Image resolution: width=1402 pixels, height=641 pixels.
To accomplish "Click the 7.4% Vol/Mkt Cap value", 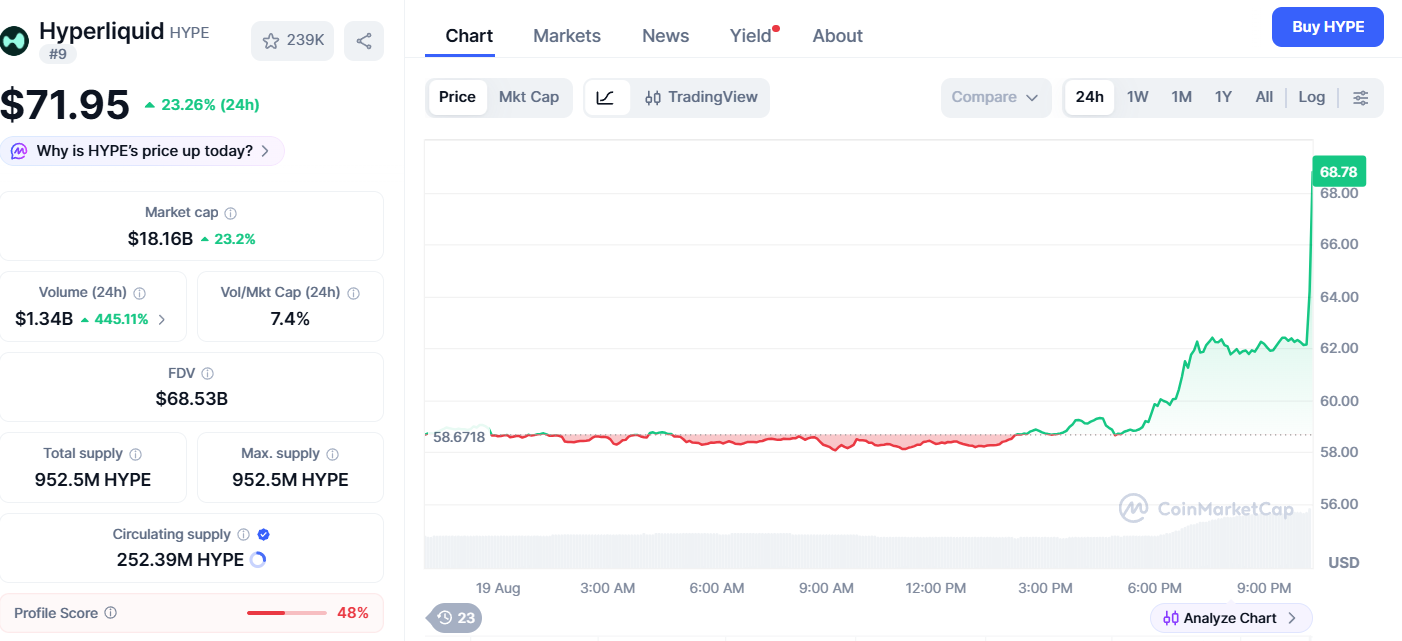I will (x=290, y=319).
